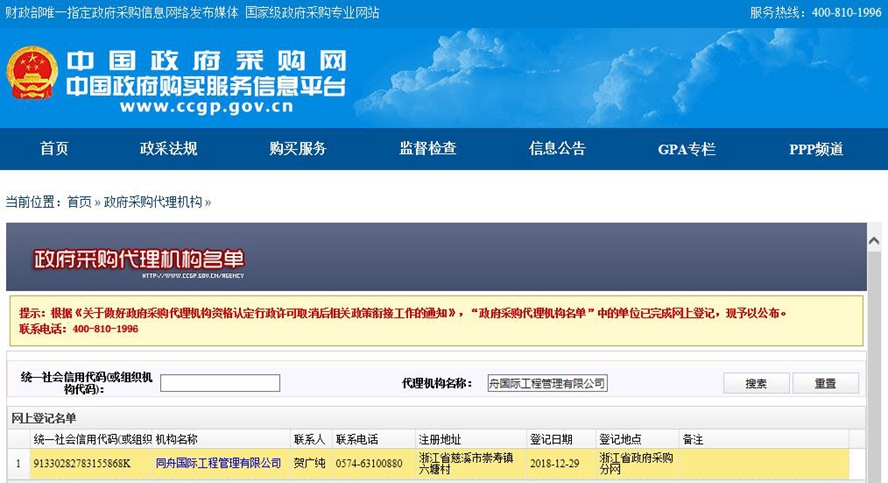The height and width of the screenshot is (483, 888).
Task: Click the 登记日期 column header
Action: [x=561, y=439]
